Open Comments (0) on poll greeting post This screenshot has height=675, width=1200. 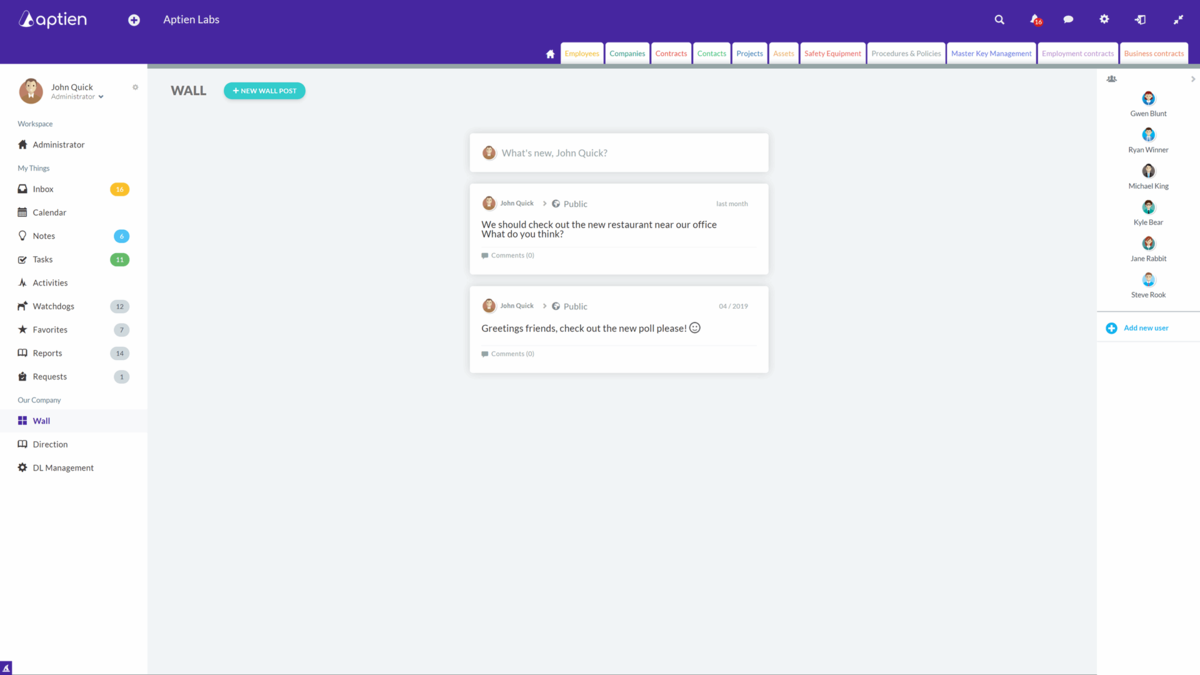pyautogui.click(x=508, y=354)
